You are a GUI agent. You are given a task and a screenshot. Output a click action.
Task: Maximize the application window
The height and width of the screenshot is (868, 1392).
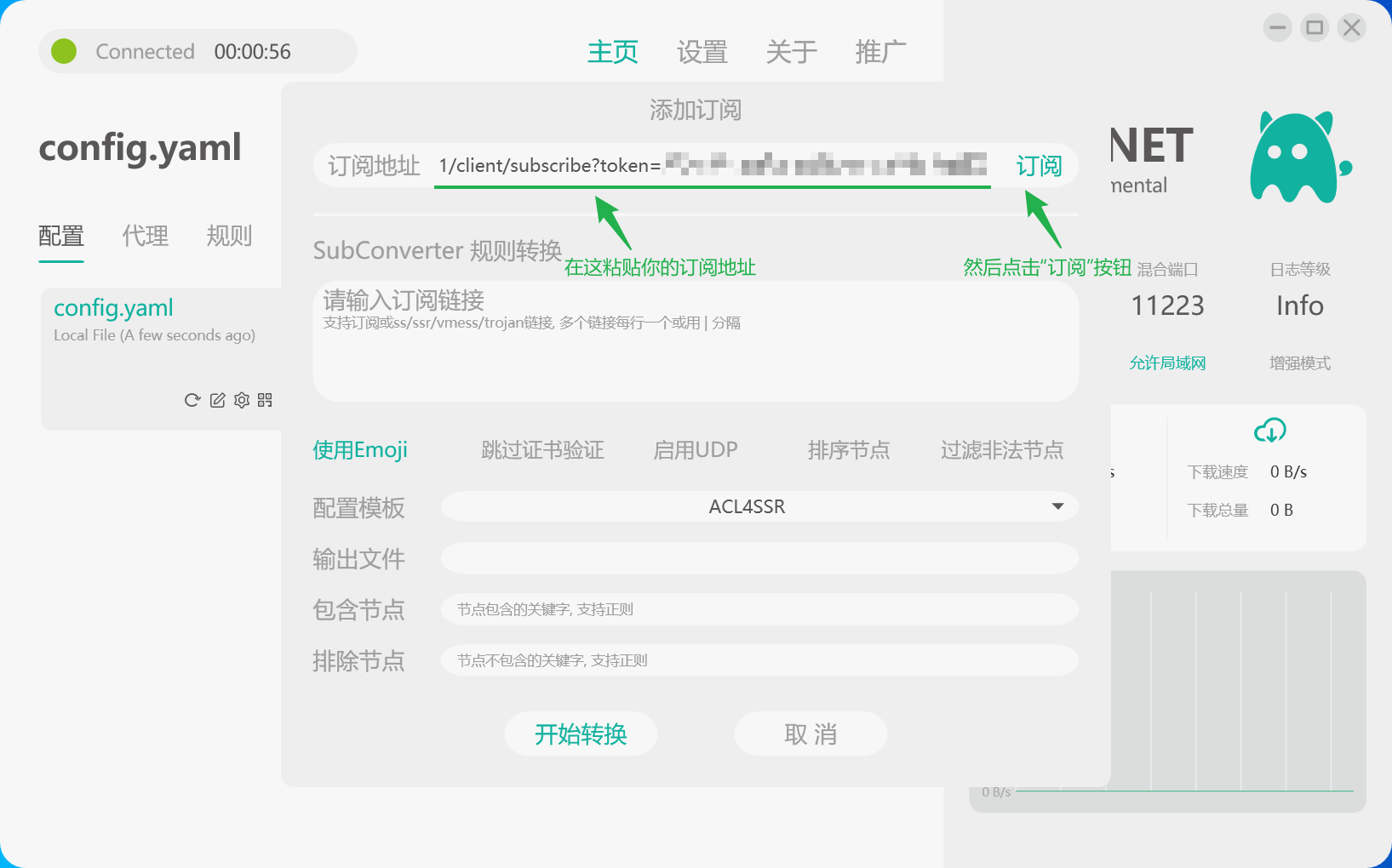(x=1315, y=28)
